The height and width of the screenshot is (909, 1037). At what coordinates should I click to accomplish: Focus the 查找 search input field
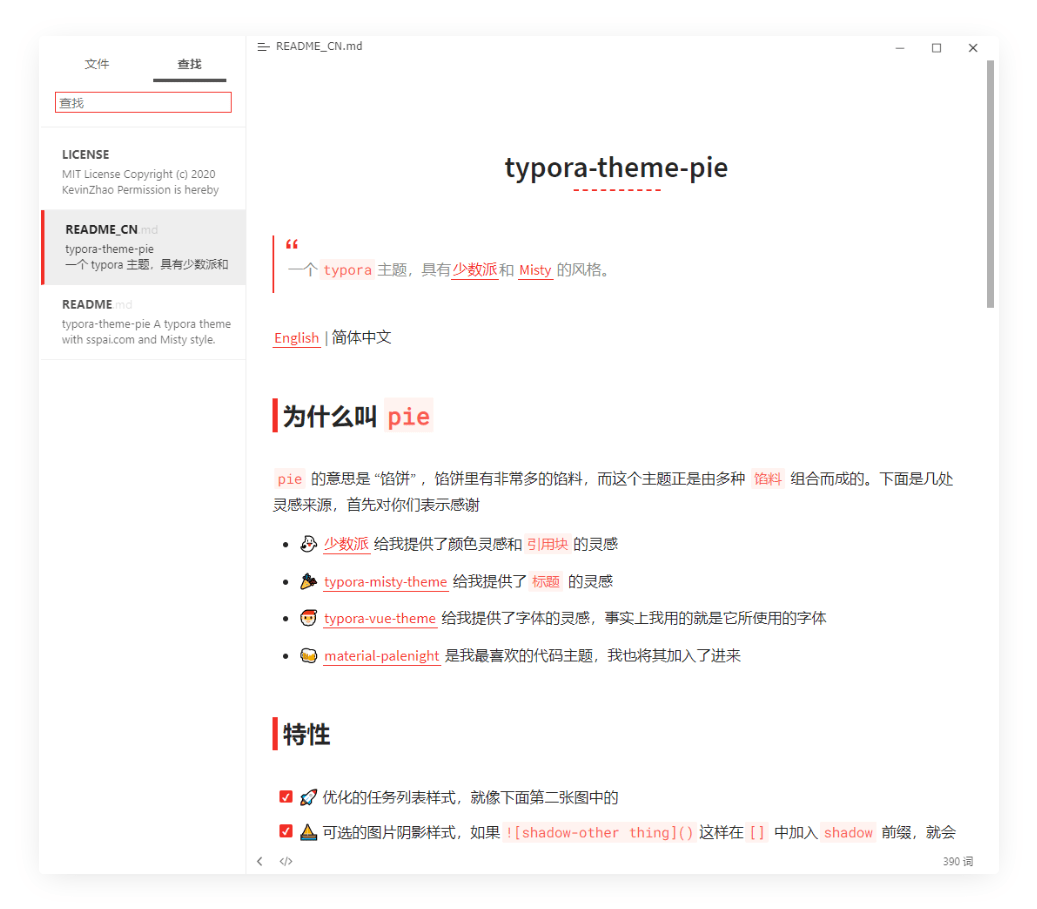143,103
